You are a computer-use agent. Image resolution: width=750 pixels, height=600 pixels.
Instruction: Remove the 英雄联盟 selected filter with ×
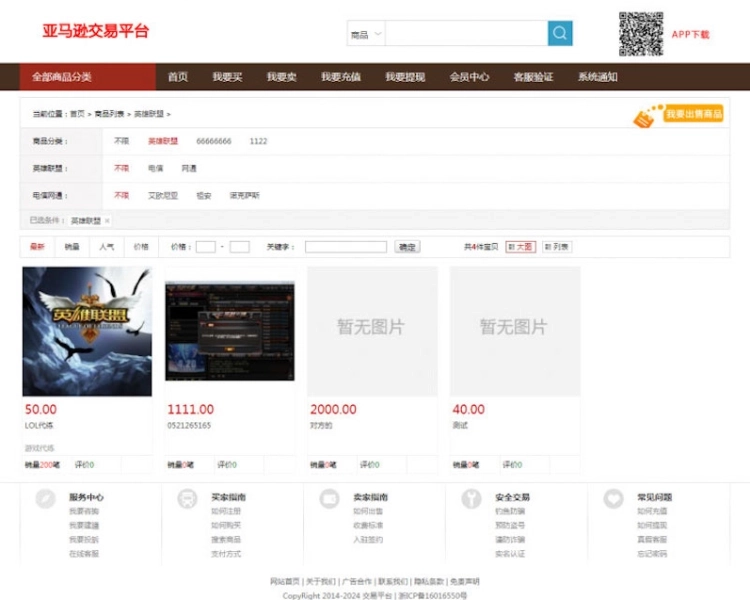pyautogui.click(x=107, y=221)
